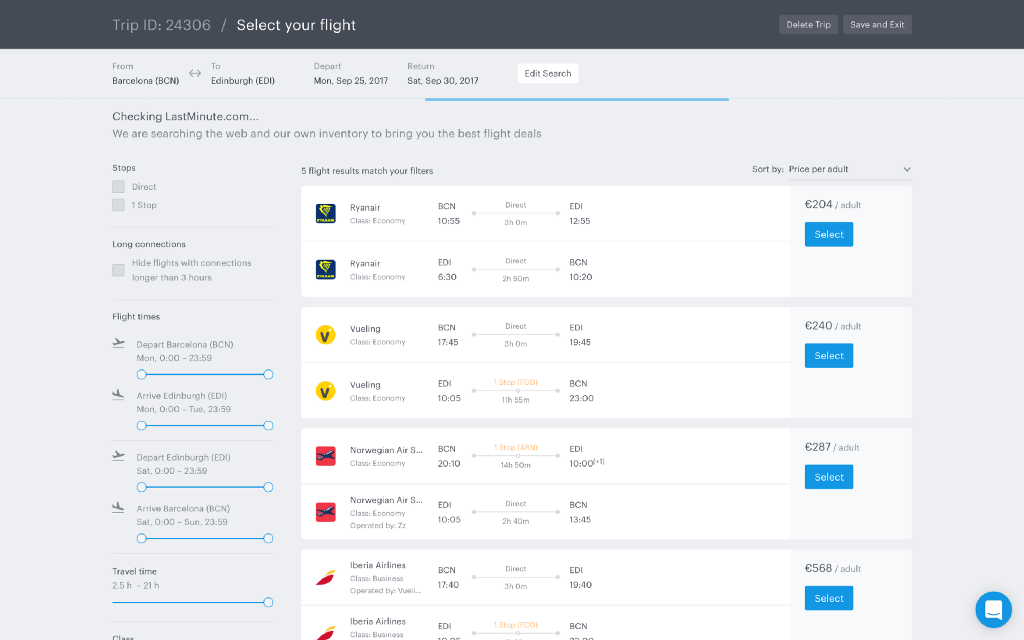Click Save and Exit
1024x640 pixels.
coord(877,25)
